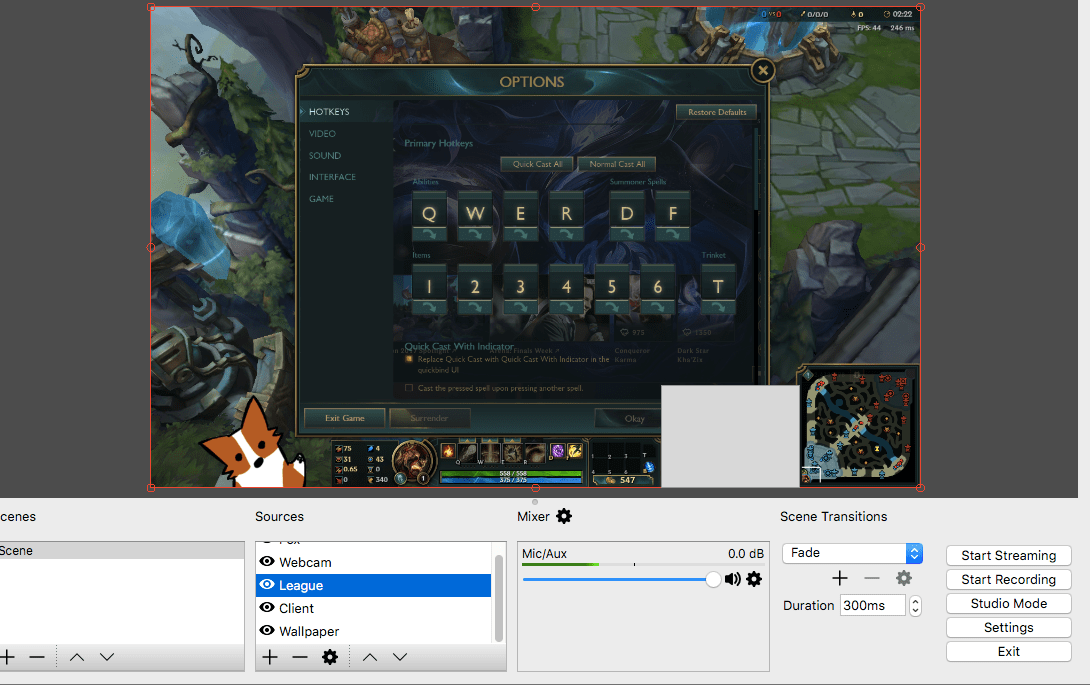Click the W ability hotkey

(x=475, y=215)
